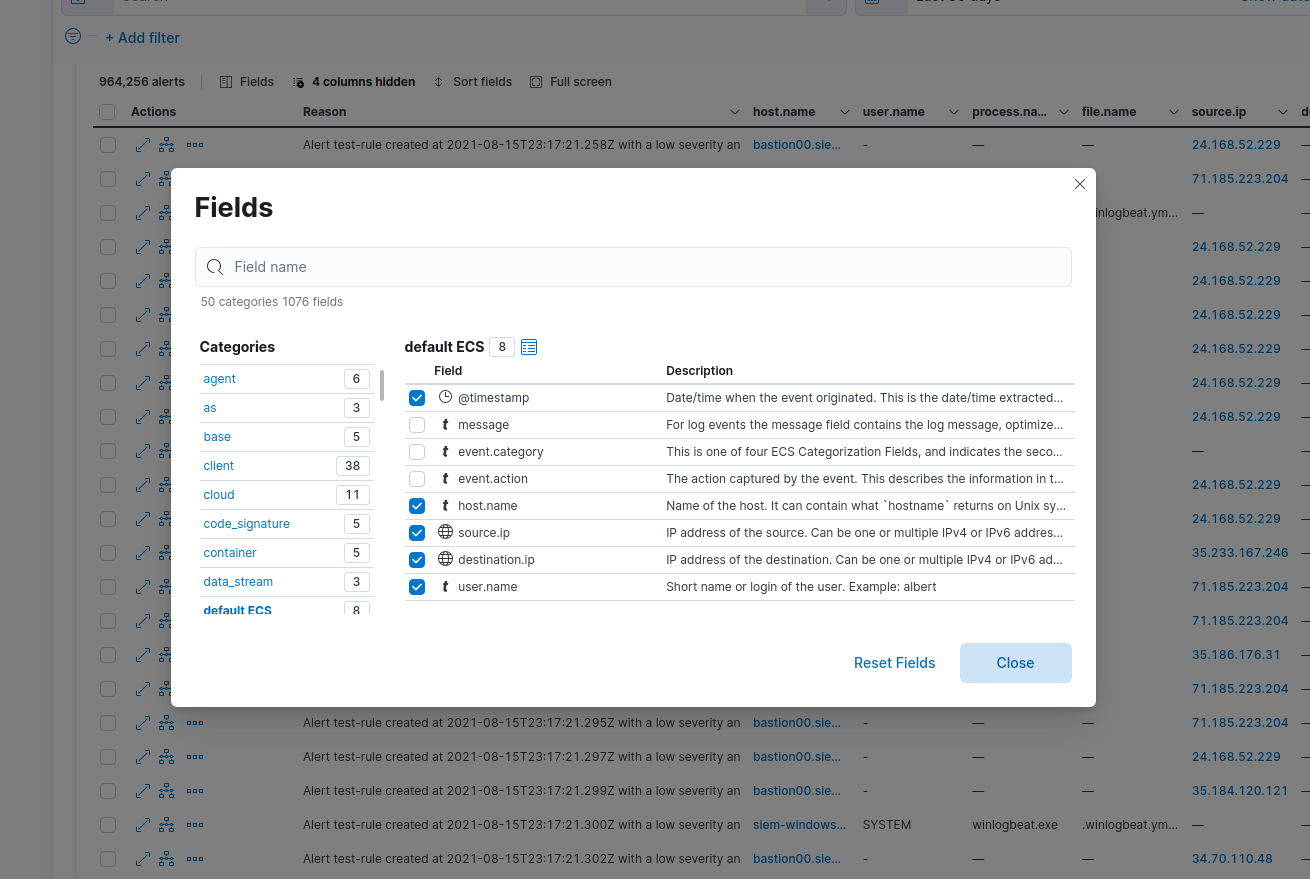The width and height of the screenshot is (1310, 879).
Task: Click the Close button in Fields dialog
Action: (x=1015, y=663)
